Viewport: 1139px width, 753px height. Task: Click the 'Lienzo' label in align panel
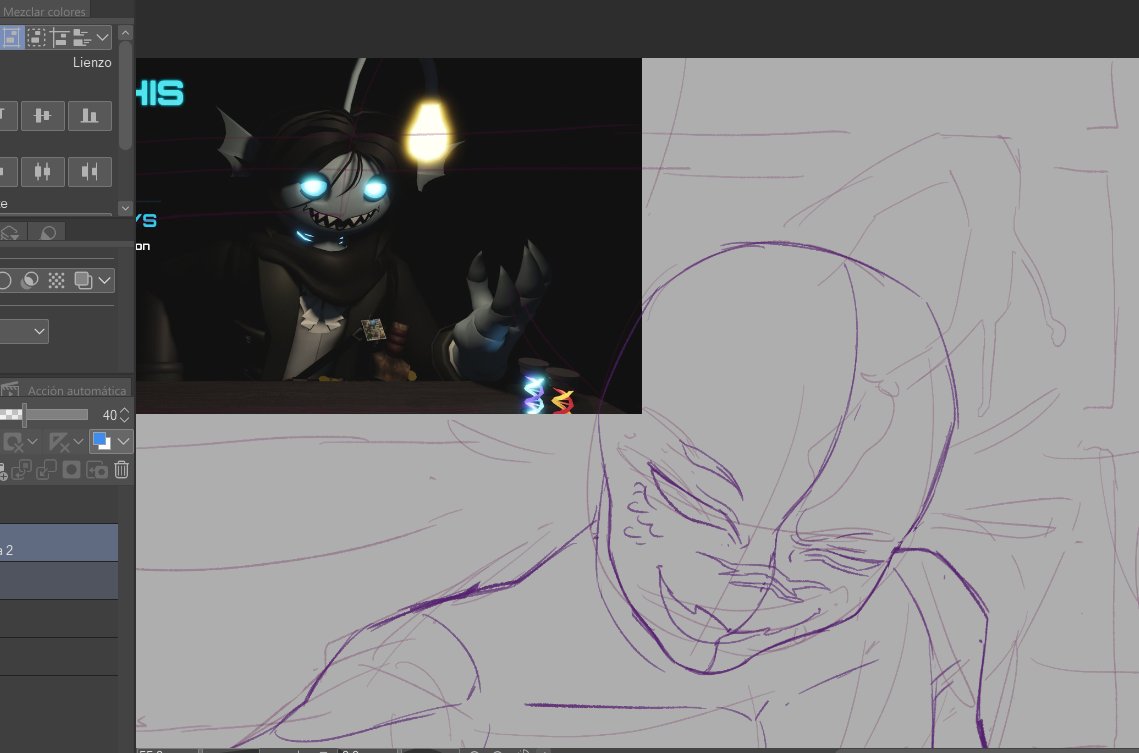pyautogui.click(x=92, y=62)
